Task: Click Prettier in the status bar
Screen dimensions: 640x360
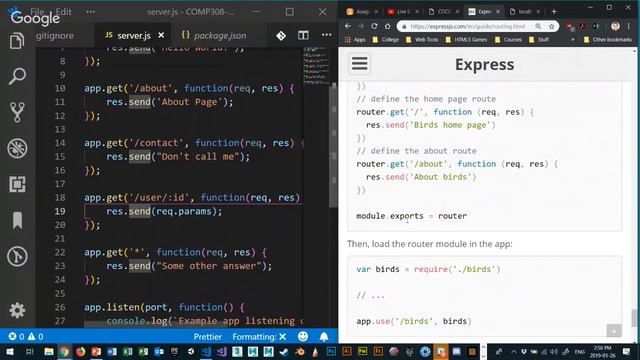Action: 208,337
